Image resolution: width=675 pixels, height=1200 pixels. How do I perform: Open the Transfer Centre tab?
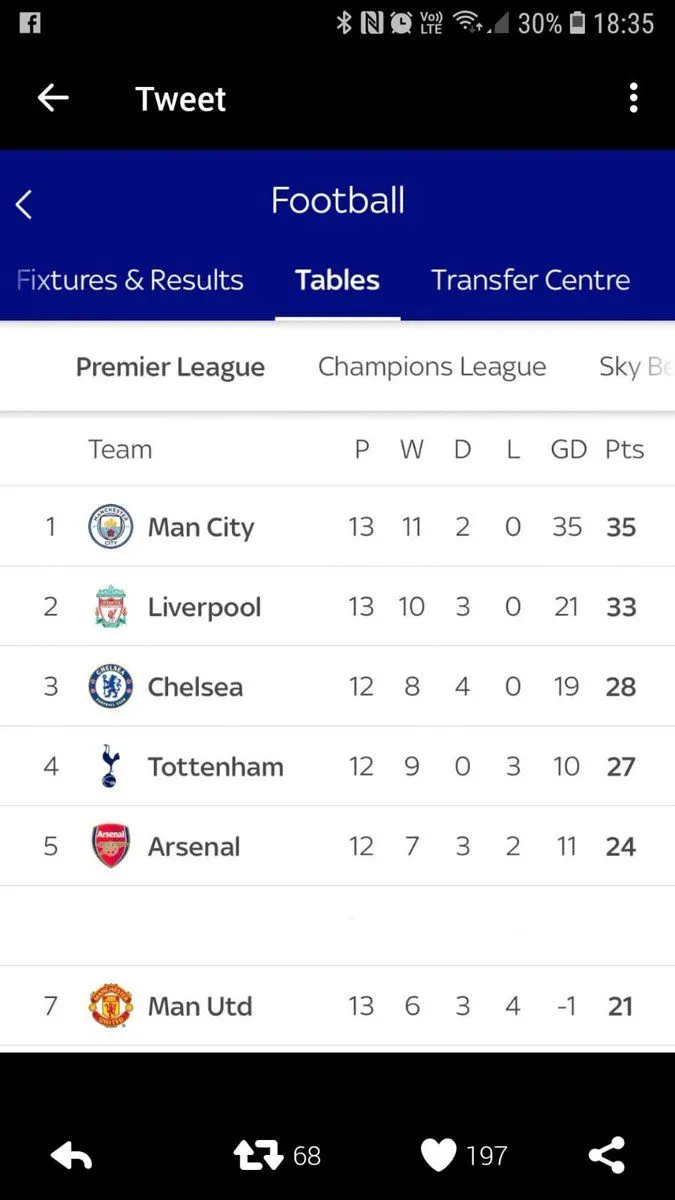coord(530,280)
